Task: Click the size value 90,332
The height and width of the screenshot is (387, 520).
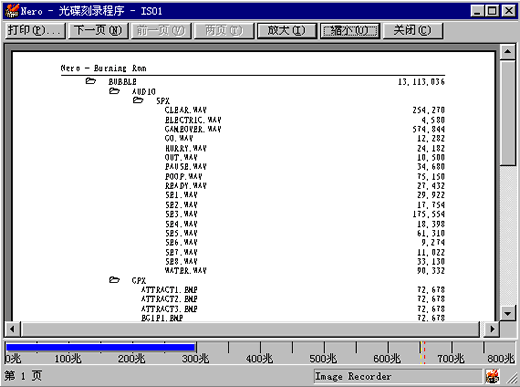Action: tap(431, 271)
